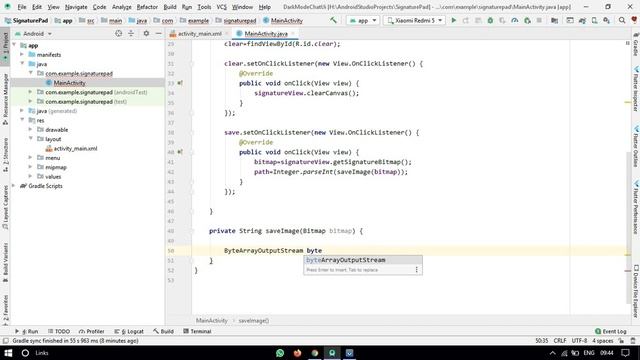Select byteArrayOutputStream completion suggestion
640x360 pixels.
(x=363, y=260)
